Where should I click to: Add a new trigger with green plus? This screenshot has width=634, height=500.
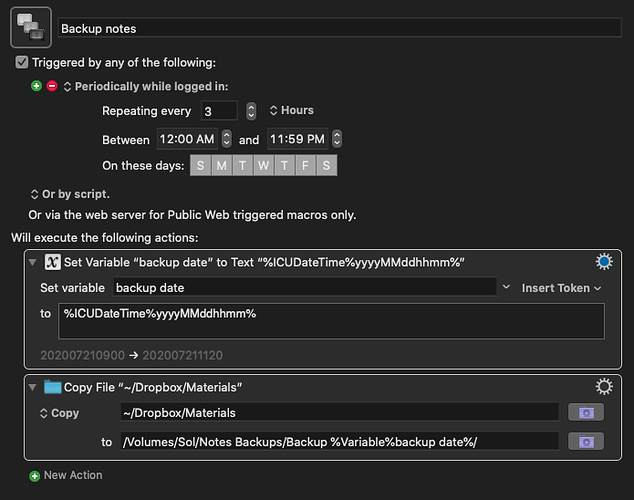pyautogui.click(x=36, y=86)
